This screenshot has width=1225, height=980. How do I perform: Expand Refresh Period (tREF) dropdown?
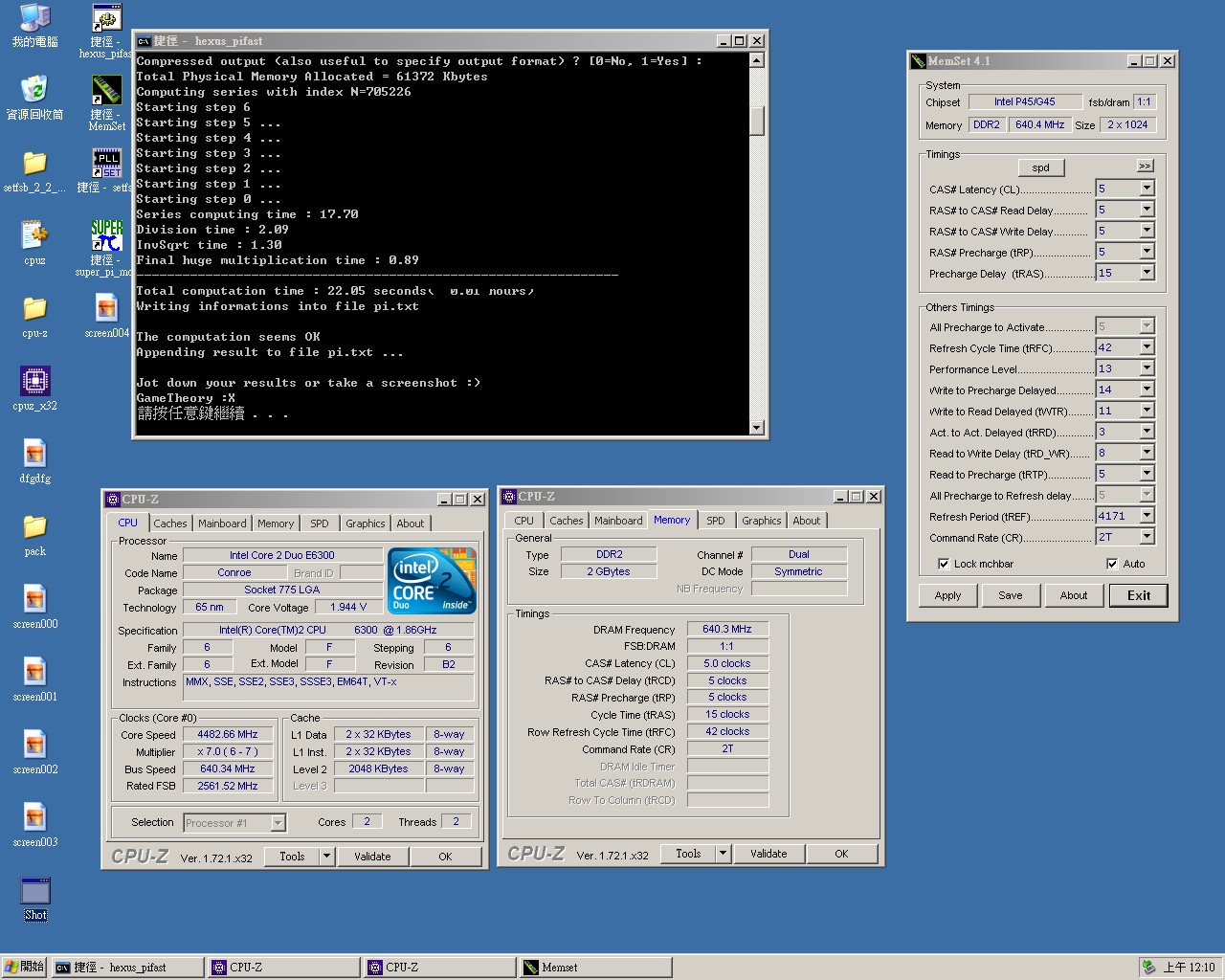click(x=1147, y=516)
